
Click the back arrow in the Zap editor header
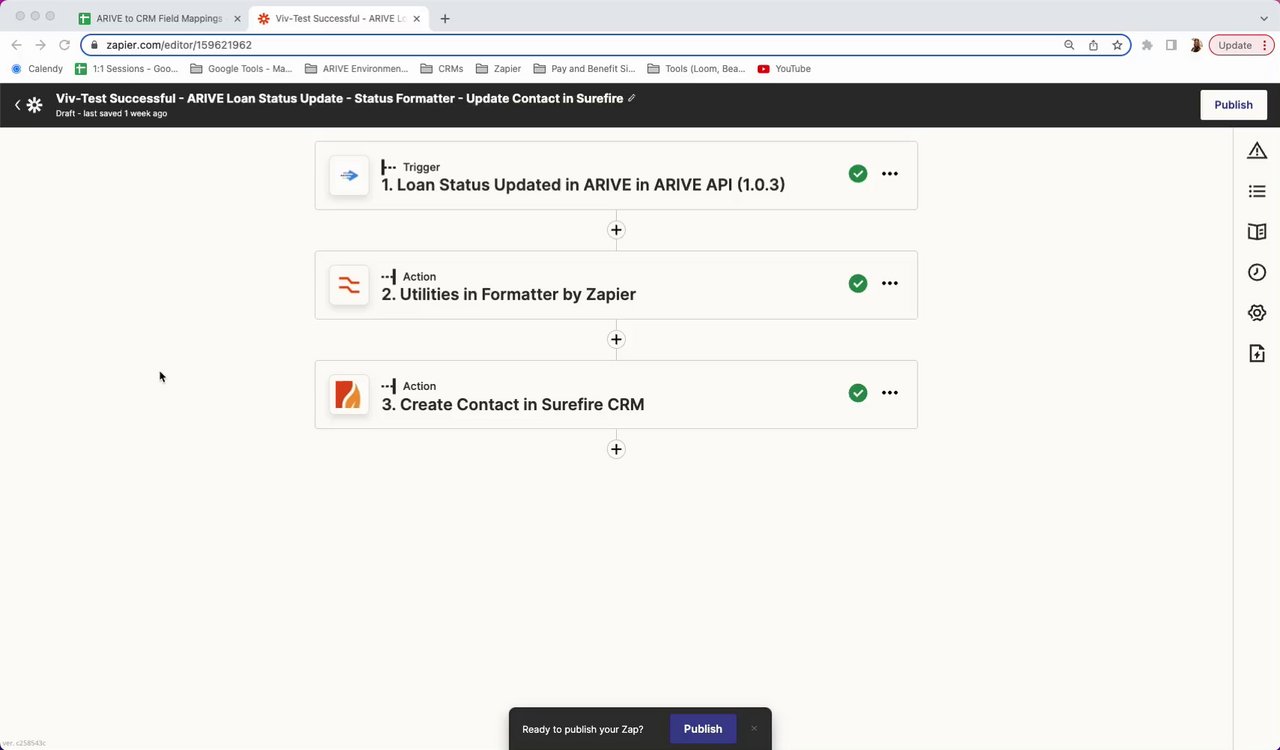tap(17, 105)
